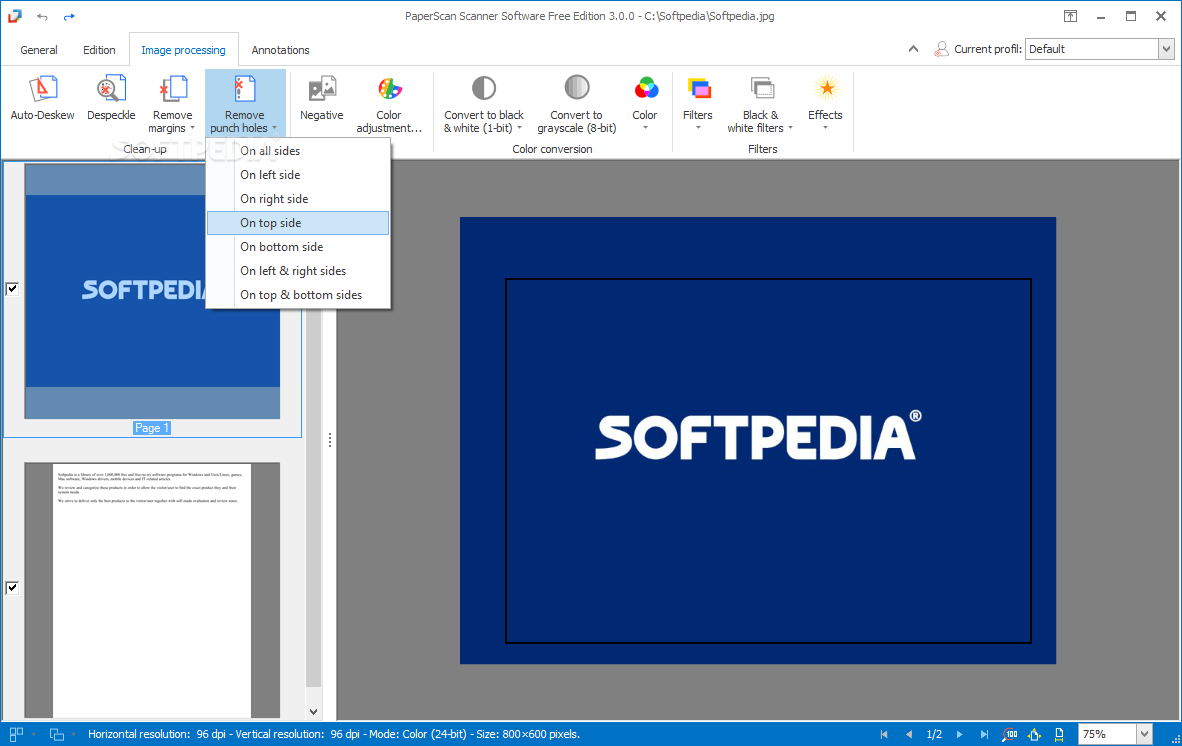This screenshot has height=746, width=1182.
Task: Click the Remove punch holes button
Action: point(244,104)
